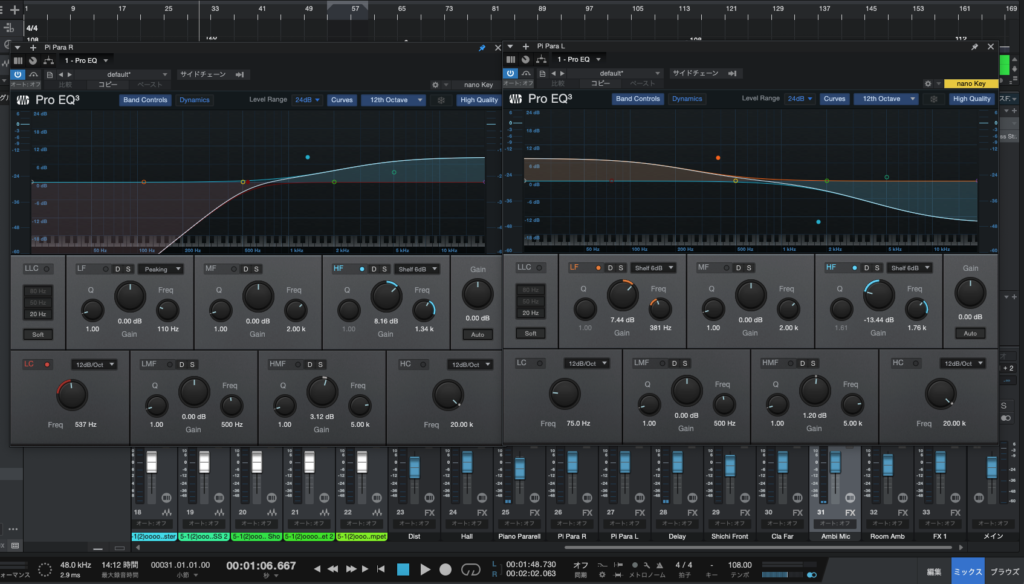Viewport: 1024px width, 584px height.
Task: Switch to Band Controls in right EQ
Action: (x=637, y=99)
